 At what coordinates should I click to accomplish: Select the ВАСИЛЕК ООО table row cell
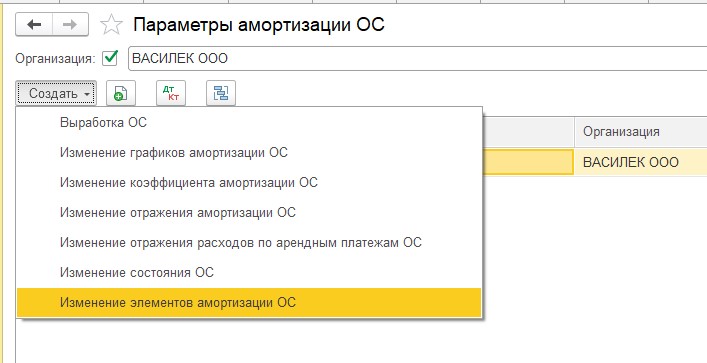click(x=641, y=162)
